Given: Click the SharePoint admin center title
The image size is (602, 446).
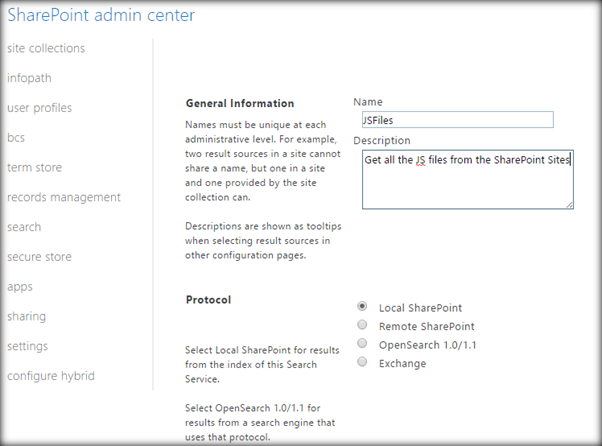Looking at the screenshot, I should pos(101,15).
